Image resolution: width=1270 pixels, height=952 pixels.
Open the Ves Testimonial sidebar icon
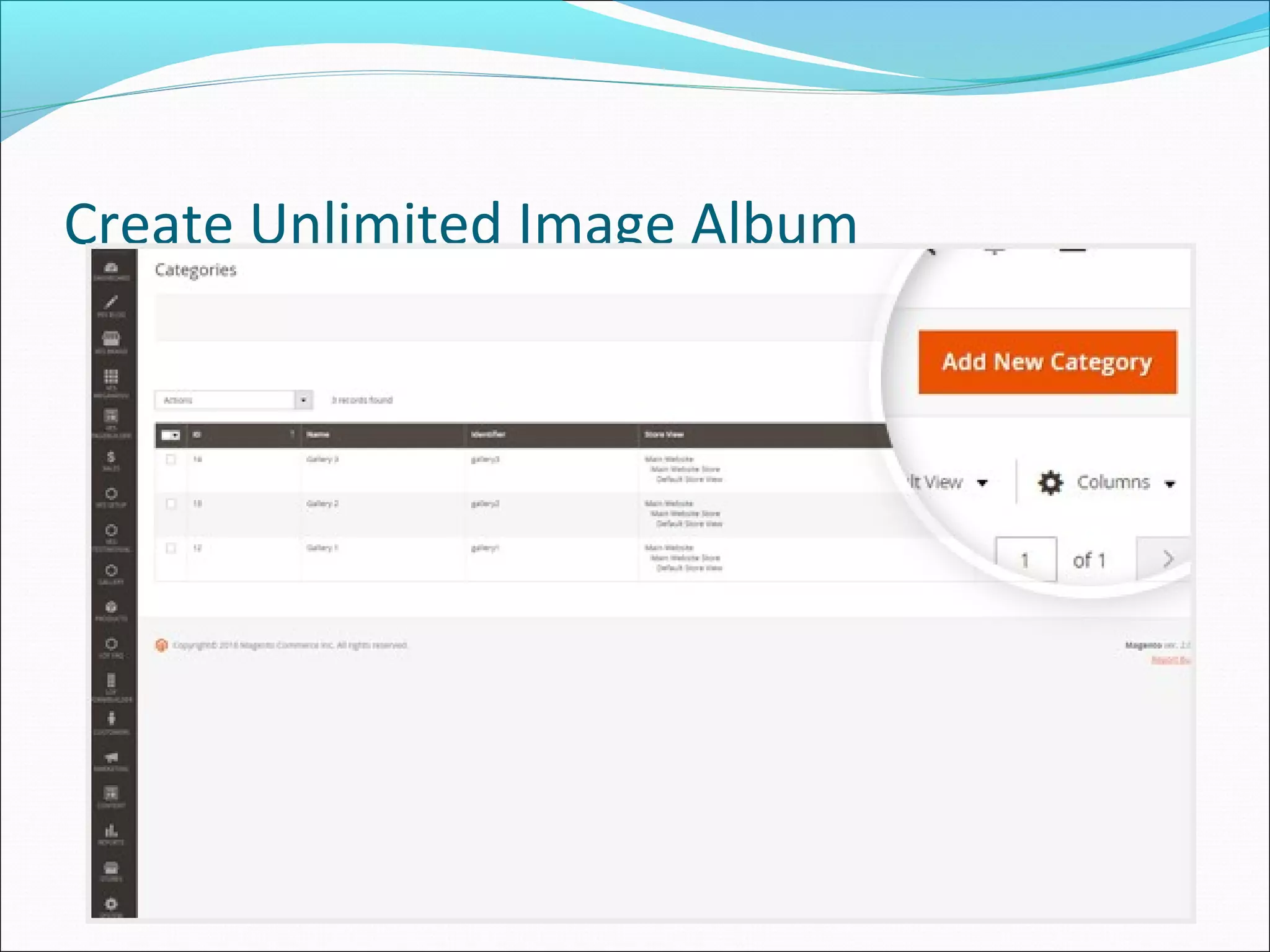(112, 537)
